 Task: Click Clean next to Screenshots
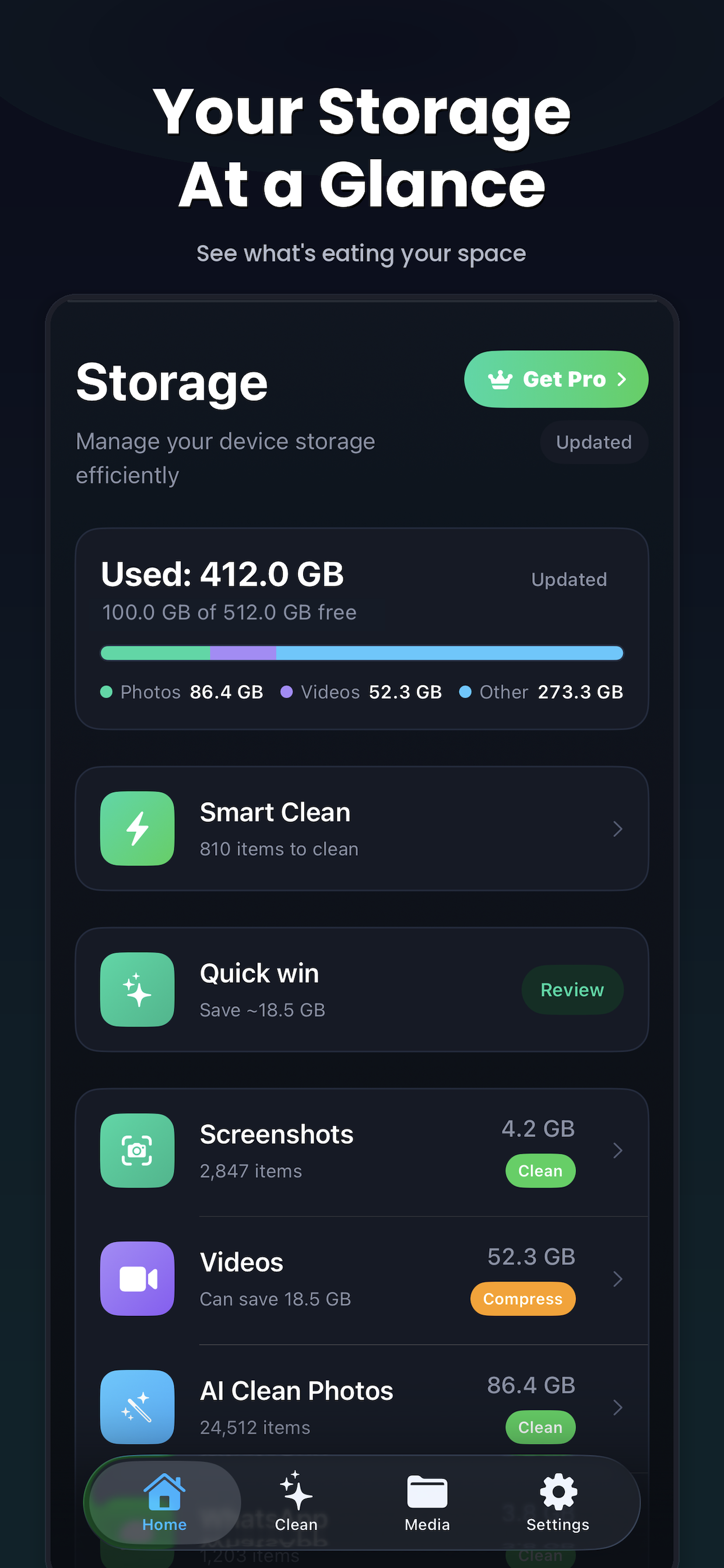[540, 1171]
